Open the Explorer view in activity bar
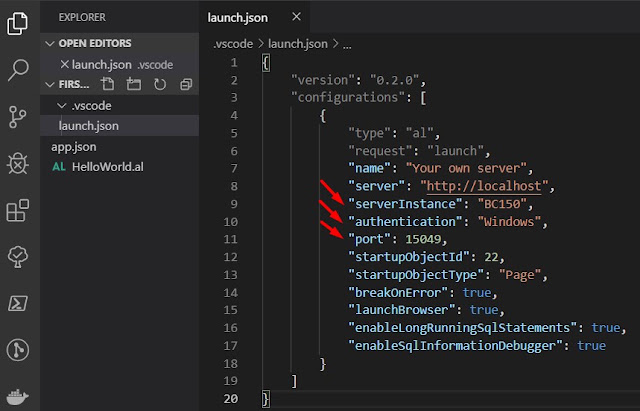This screenshot has height=411, width=640. point(18,23)
